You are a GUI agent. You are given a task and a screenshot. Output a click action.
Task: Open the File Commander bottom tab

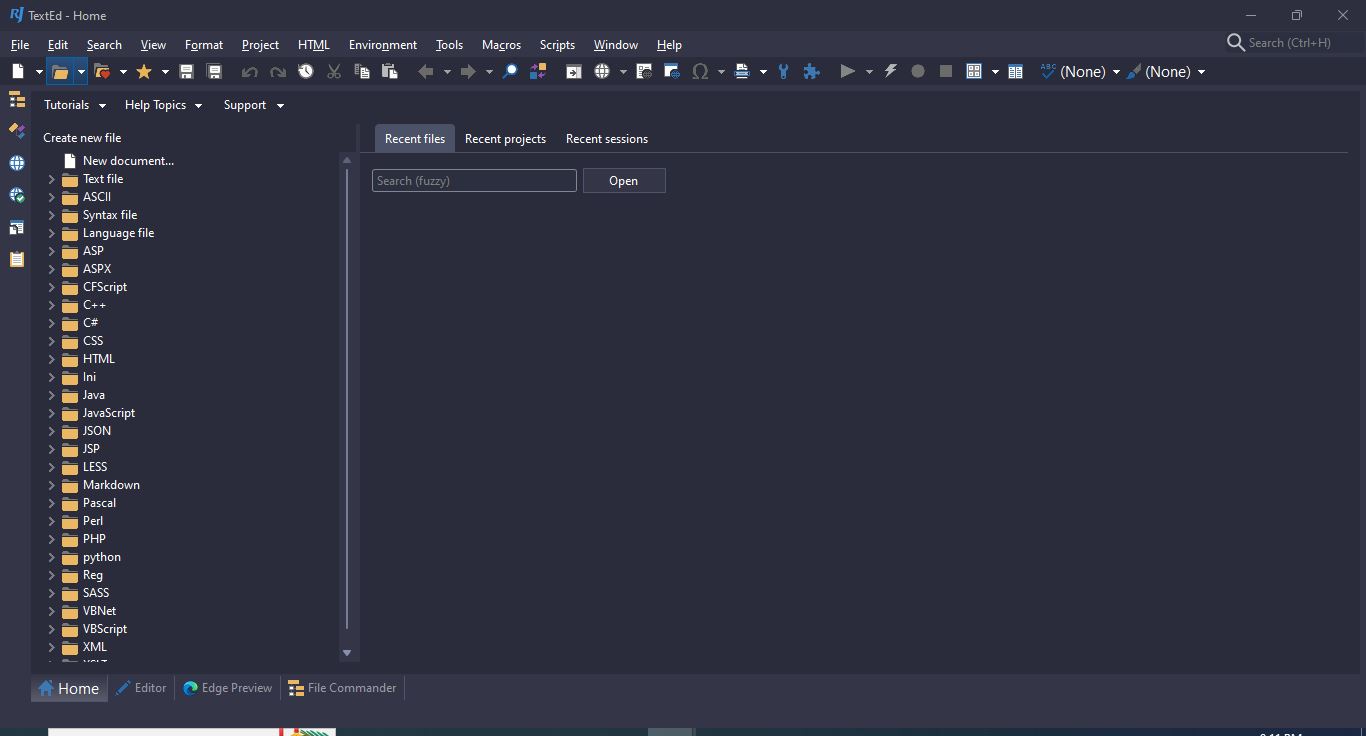tap(342, 688)
